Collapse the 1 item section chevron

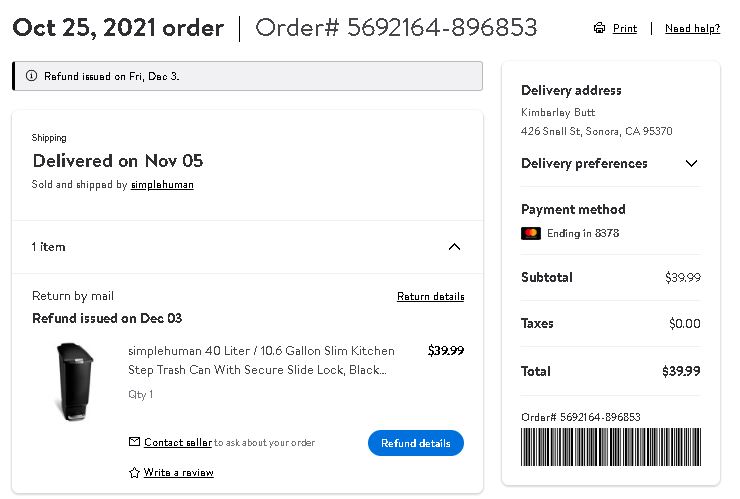pyautogui.click(x=454, y=247)
